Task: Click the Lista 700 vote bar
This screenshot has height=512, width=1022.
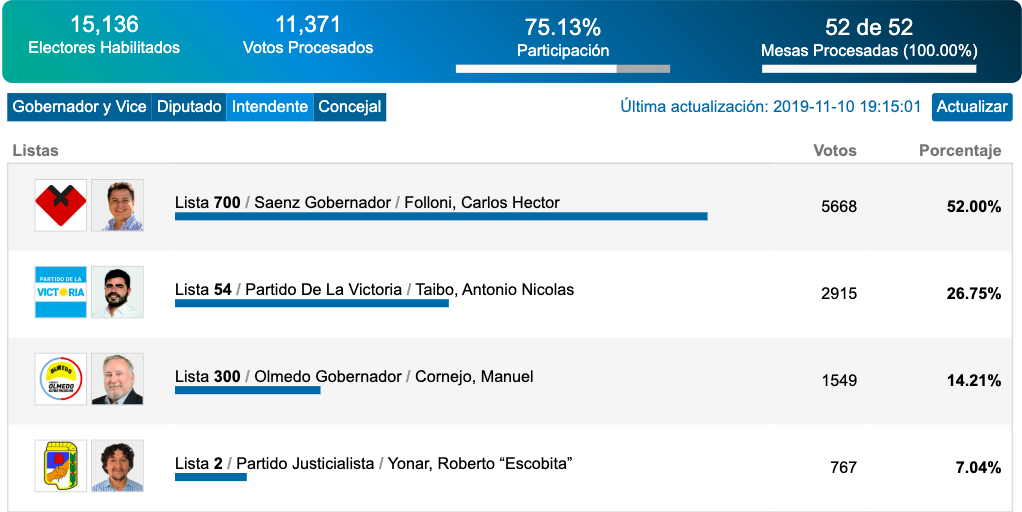Action: pyautogui.click(x=441, y=216)
